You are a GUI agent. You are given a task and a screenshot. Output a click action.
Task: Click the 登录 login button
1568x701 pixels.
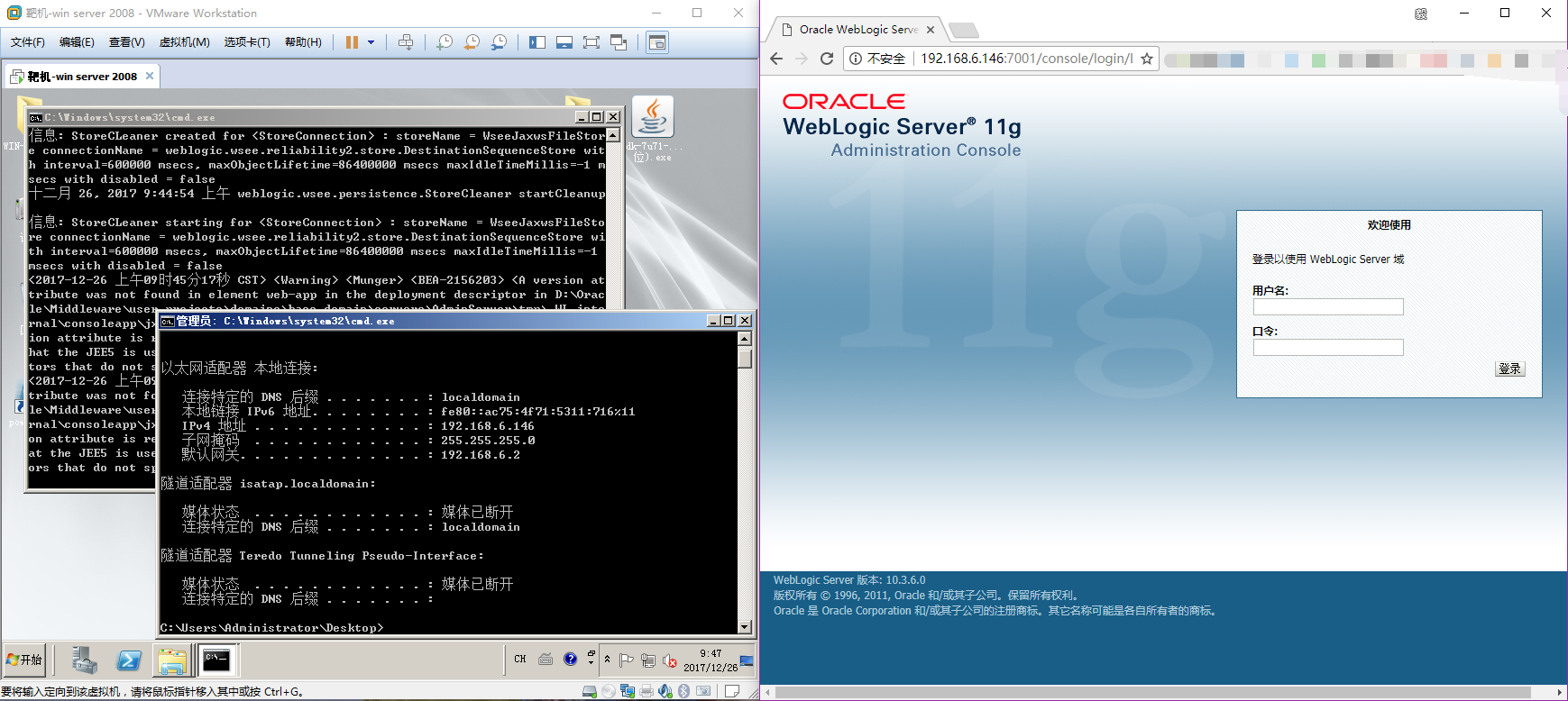click(1510, 369)
